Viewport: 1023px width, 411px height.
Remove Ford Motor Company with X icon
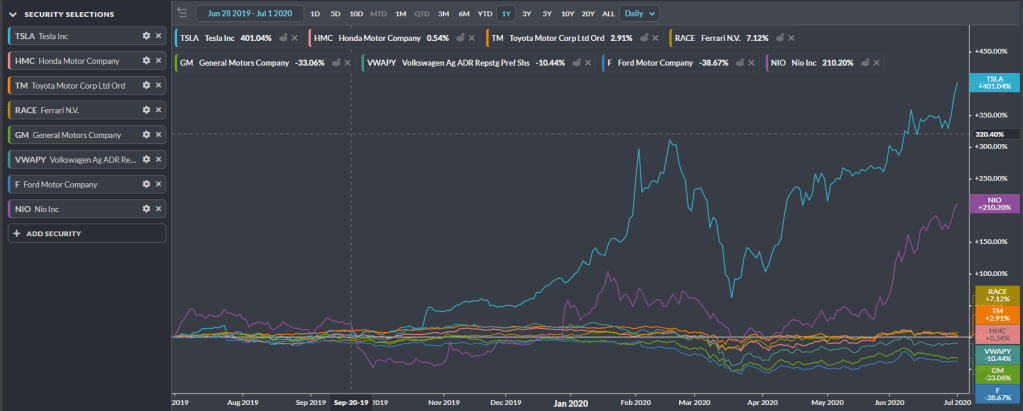(158, 184)
